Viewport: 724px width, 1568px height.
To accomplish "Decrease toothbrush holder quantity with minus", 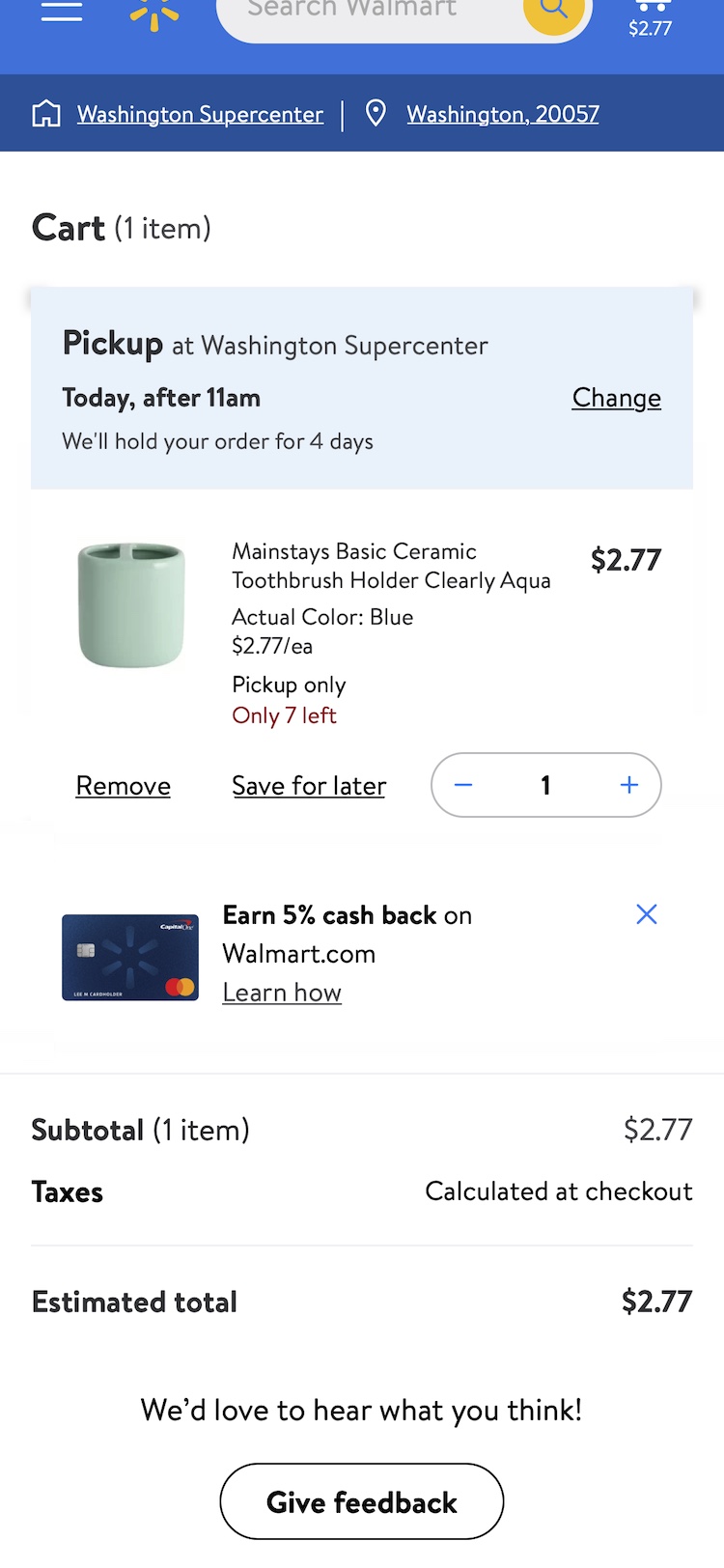I will [463, 785].
